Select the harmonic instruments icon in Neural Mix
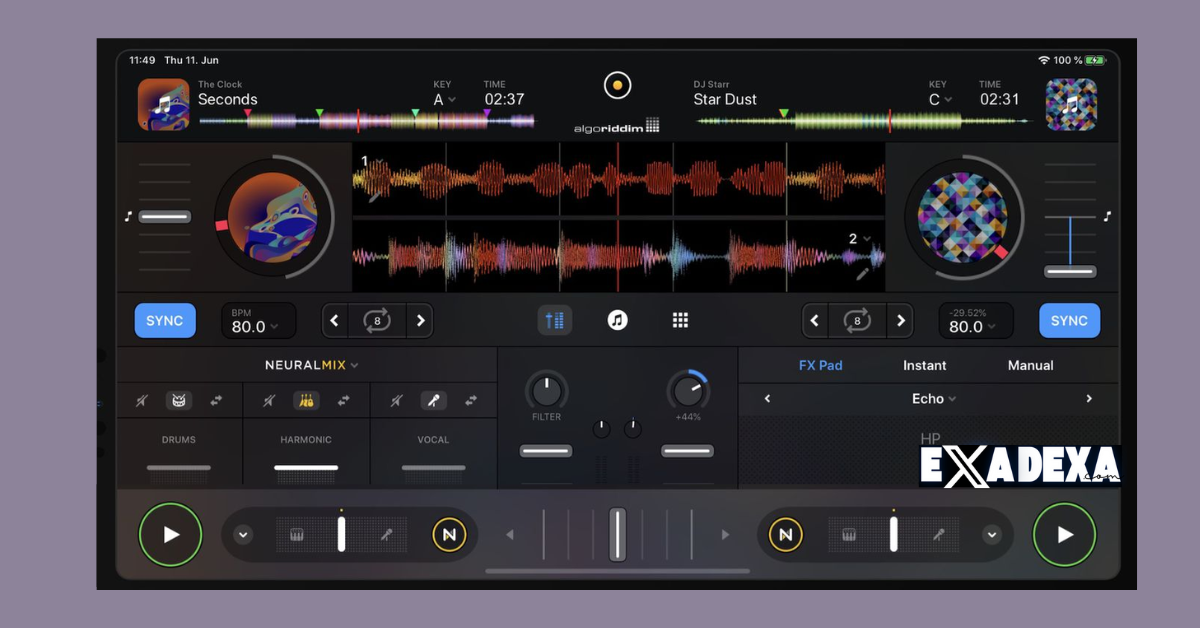1200x628 pixels. coord(307,399)
